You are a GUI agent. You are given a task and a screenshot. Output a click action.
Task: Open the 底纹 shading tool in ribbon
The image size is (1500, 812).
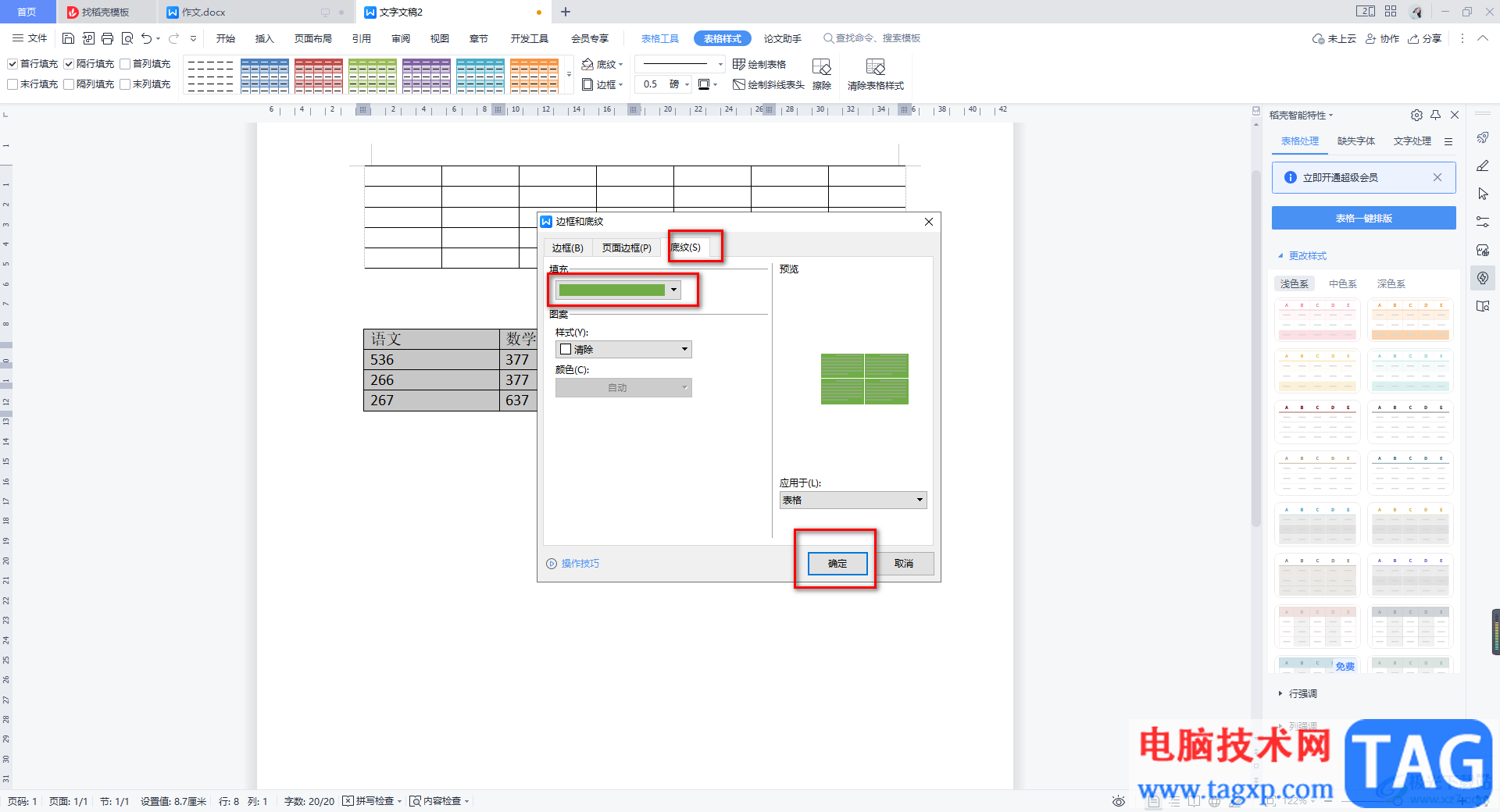[x=602, y=64]
